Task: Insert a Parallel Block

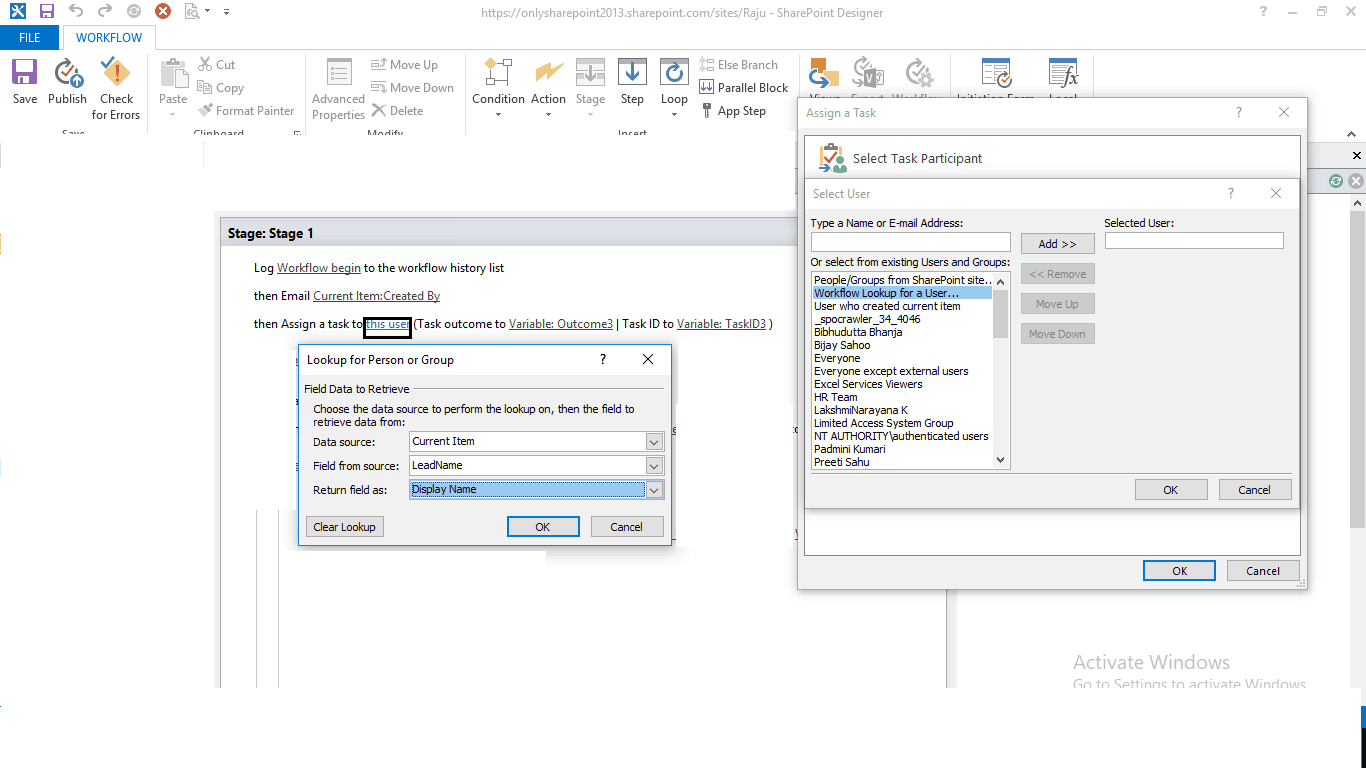Action: coord(744,88)
